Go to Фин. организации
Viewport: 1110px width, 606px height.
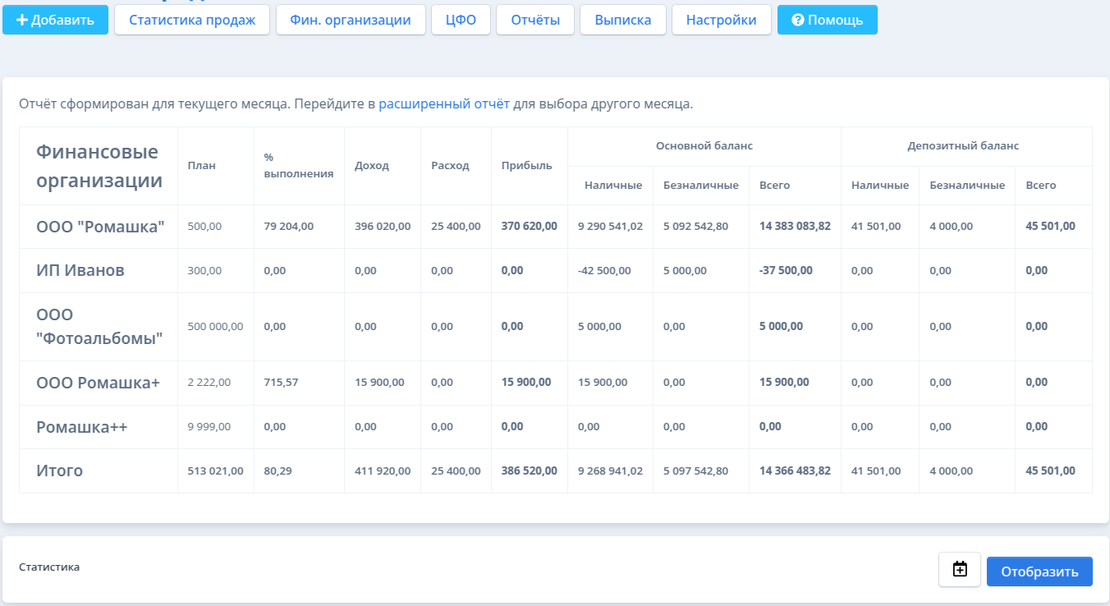point(350,20)
